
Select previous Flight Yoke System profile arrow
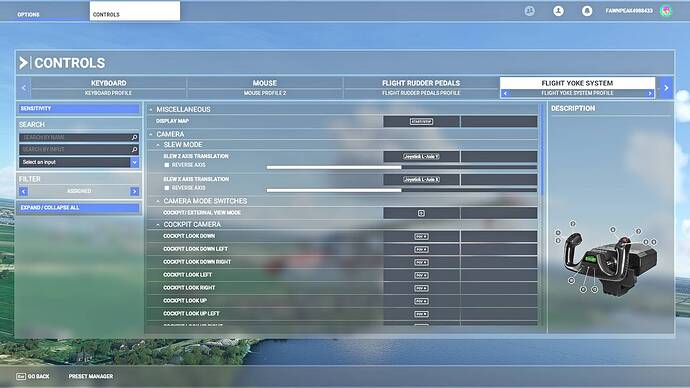(505, 93)
